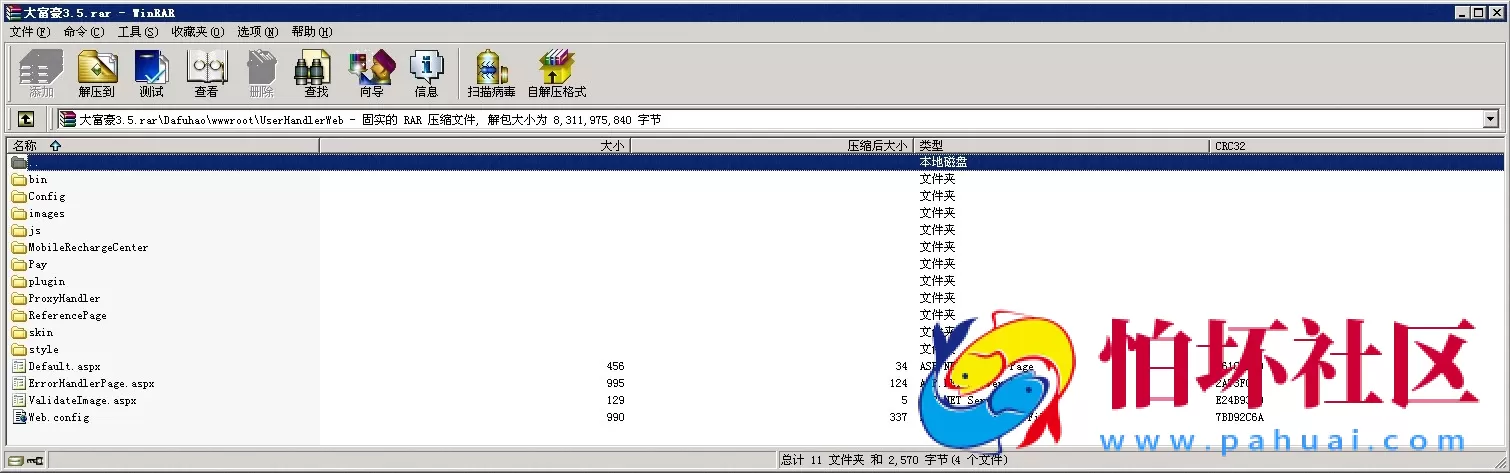Viewport: 1510px width, 473px height.
Task: Open the File (文件) menu
Action: click(x=29, y=32)
